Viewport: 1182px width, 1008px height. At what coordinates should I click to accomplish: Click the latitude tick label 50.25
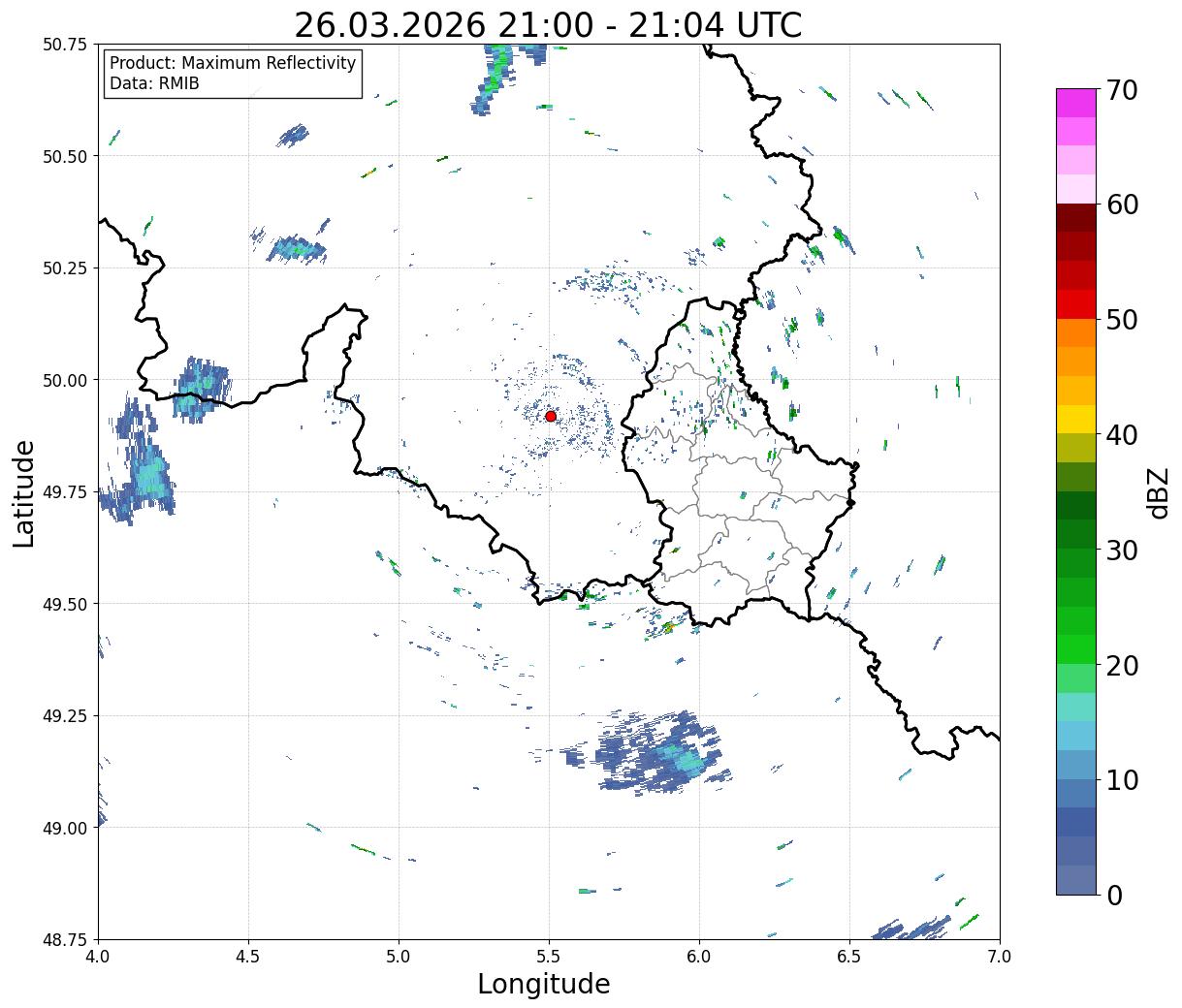[65, 268]
